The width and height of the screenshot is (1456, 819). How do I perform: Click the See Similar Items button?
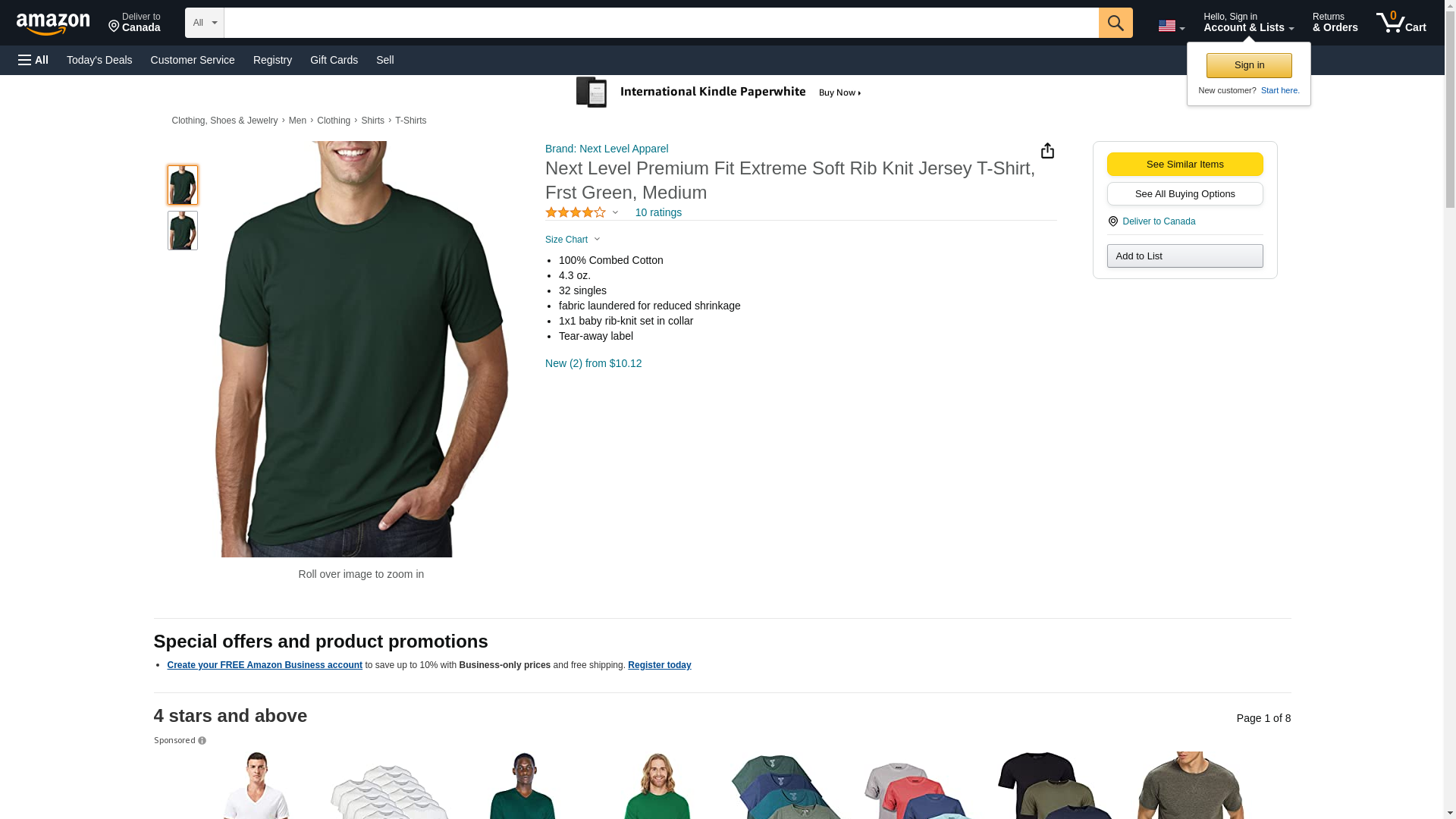(1185, 165)
